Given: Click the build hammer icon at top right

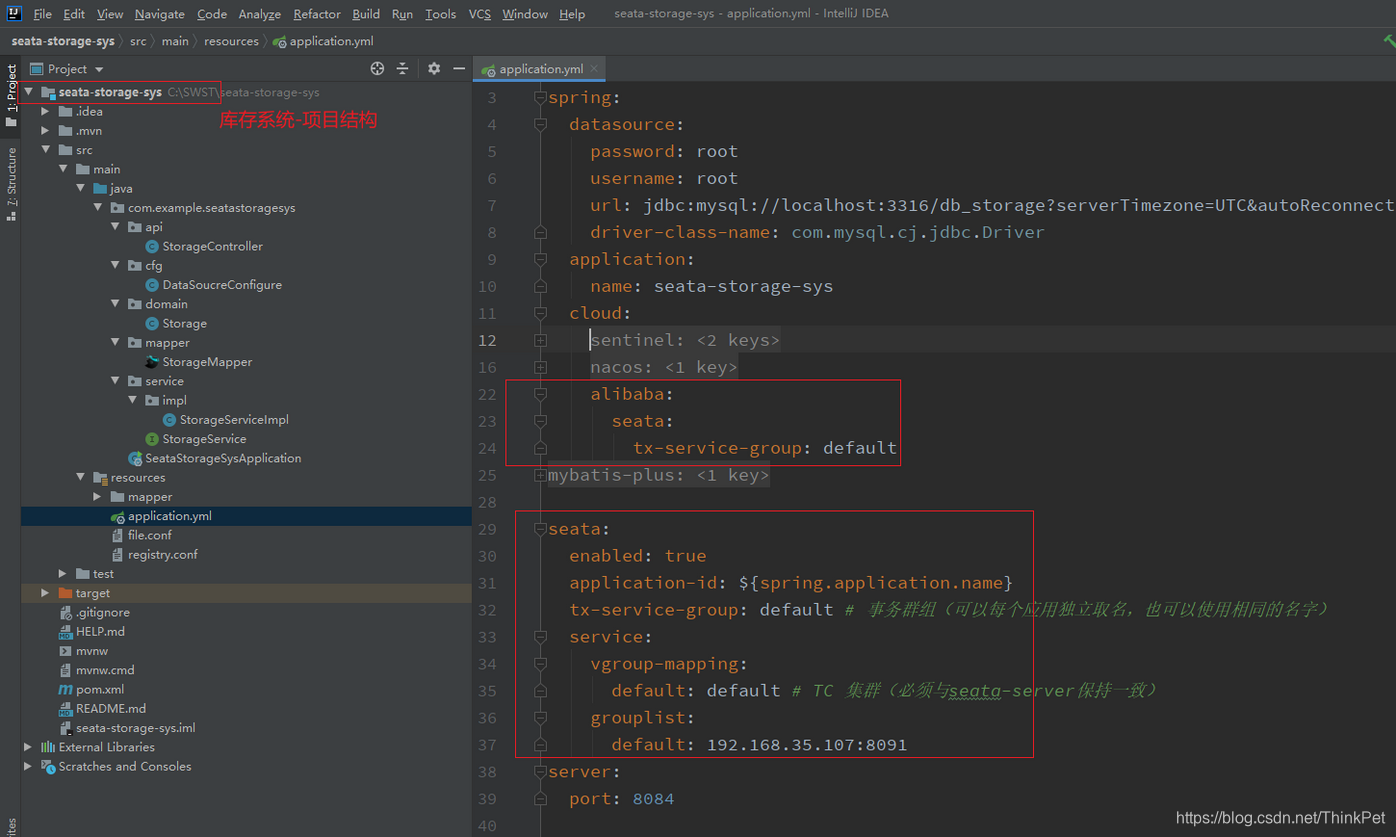Looking at the screenshot, I should (1389, 41).
